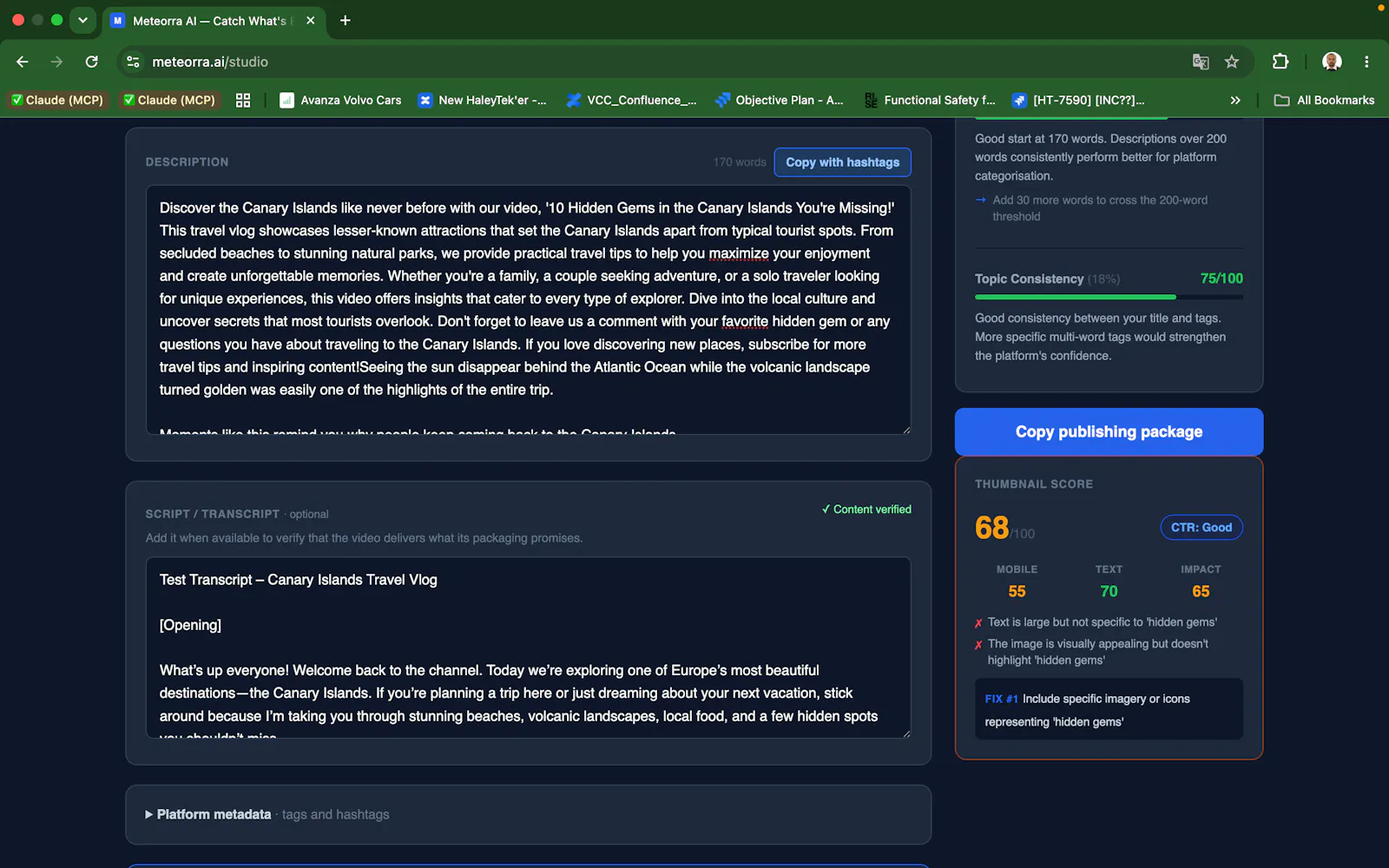1389x868 pixels.
Task: Click the MOBILE score 55
Action: (1017, 591)
